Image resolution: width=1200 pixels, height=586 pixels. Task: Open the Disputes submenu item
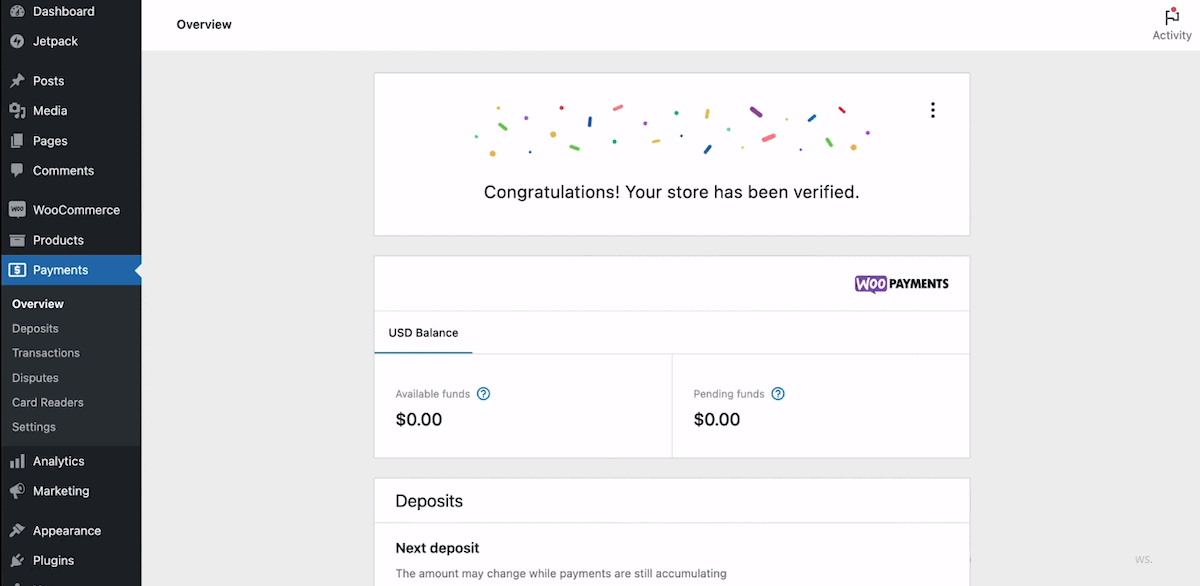coord(35,378)
